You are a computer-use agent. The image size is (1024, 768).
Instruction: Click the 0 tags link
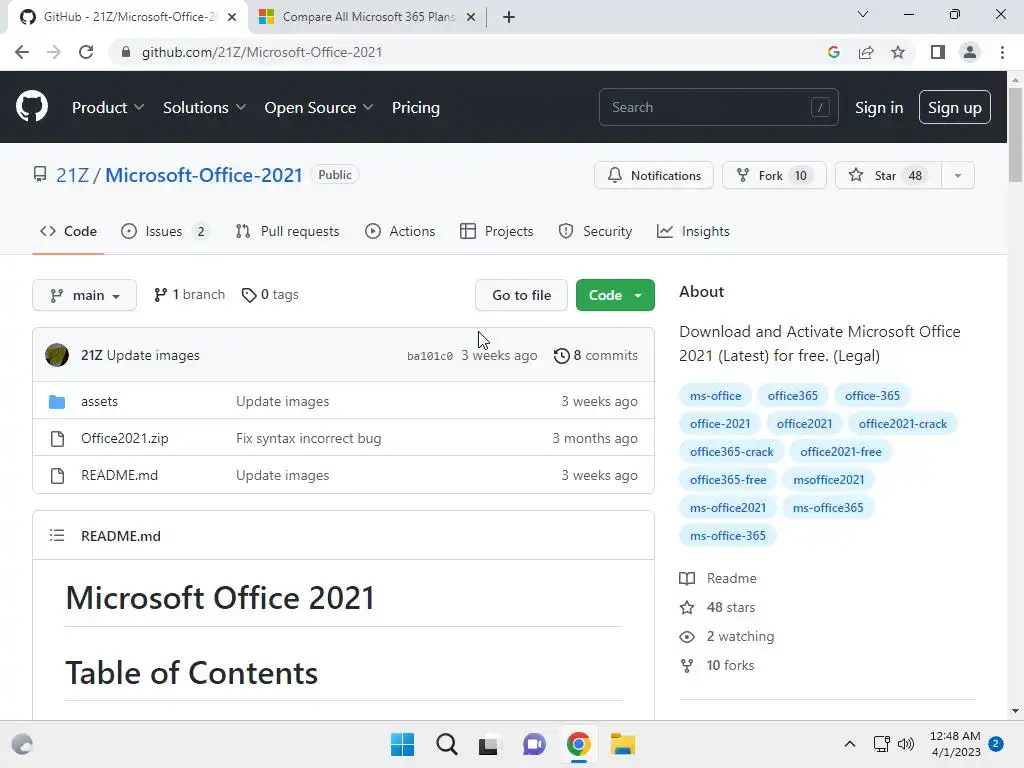click(270, 295)
